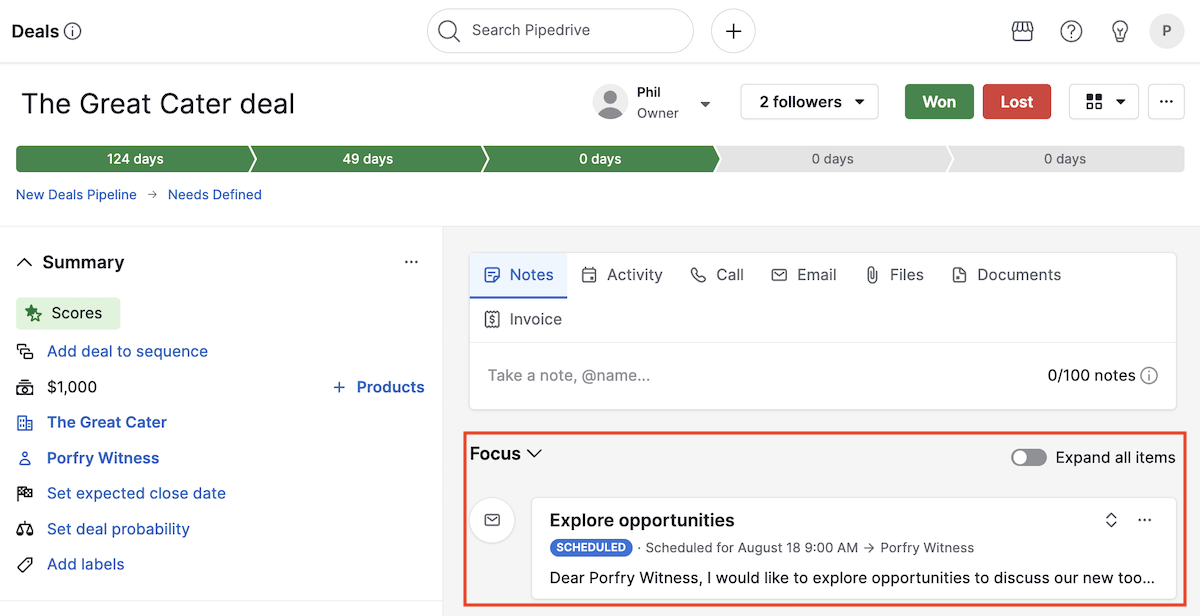1200x616 pixels.
Task: Click the person icon beside Porfry Witness
Action: (25, 458)
